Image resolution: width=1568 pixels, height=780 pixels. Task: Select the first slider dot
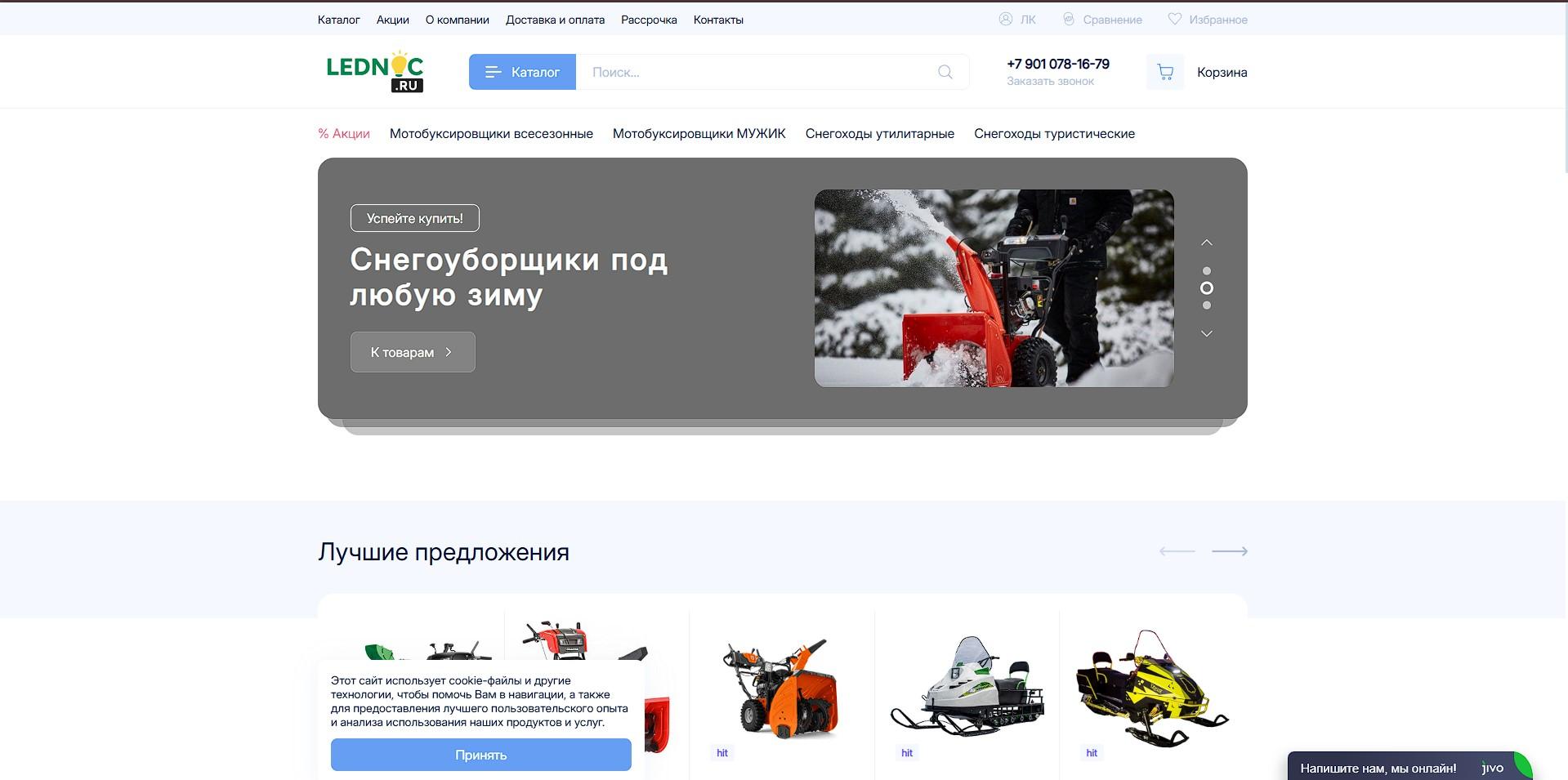(x=1207, y=270)
